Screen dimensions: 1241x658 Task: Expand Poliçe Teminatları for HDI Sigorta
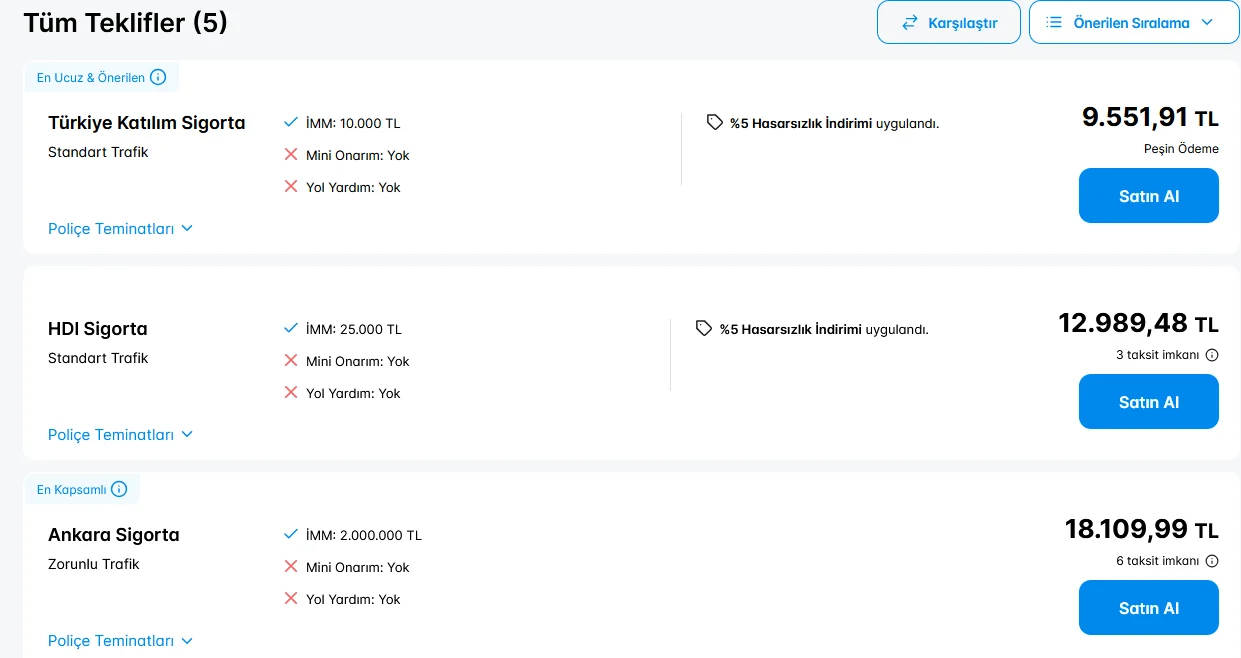pyautogui.click(x=120, y=435)
